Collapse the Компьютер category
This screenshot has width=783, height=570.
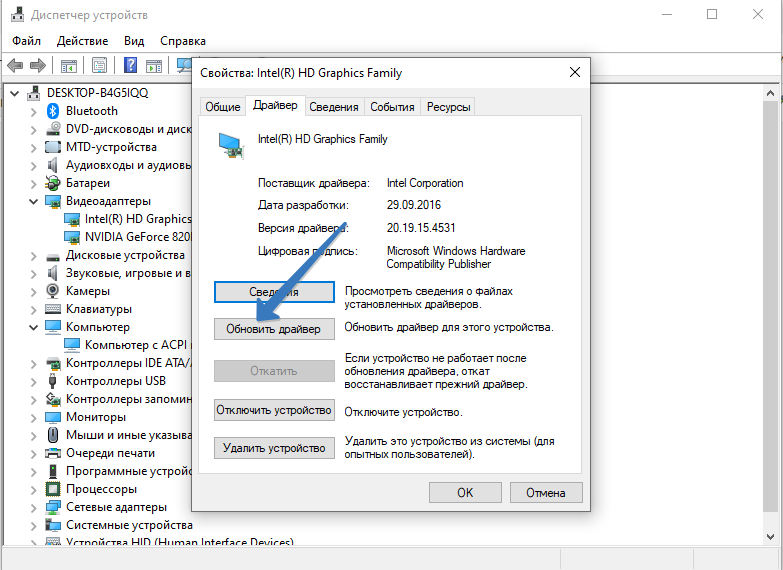pyautogui.click(x=33, y=327)
